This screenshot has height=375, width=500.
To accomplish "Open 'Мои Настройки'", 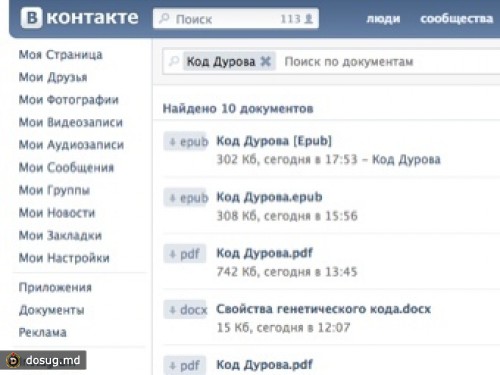I will tap(64, 258).
